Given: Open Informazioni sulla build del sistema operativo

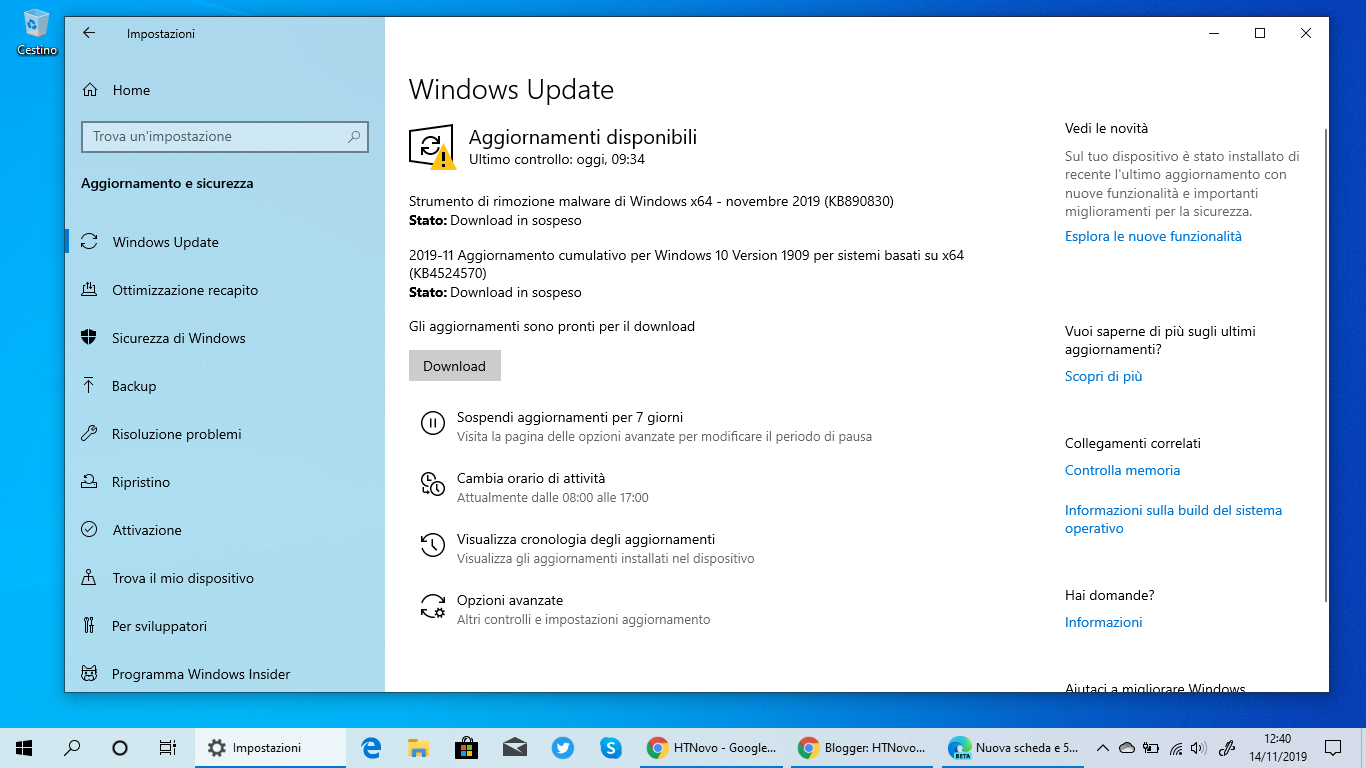Looking at the screenshot, I should [x=1173, y=520].
